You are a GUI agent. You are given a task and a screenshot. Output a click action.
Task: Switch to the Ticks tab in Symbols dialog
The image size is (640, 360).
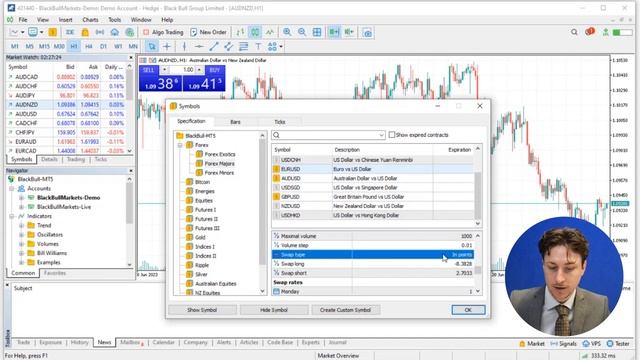tap(280, 122)
